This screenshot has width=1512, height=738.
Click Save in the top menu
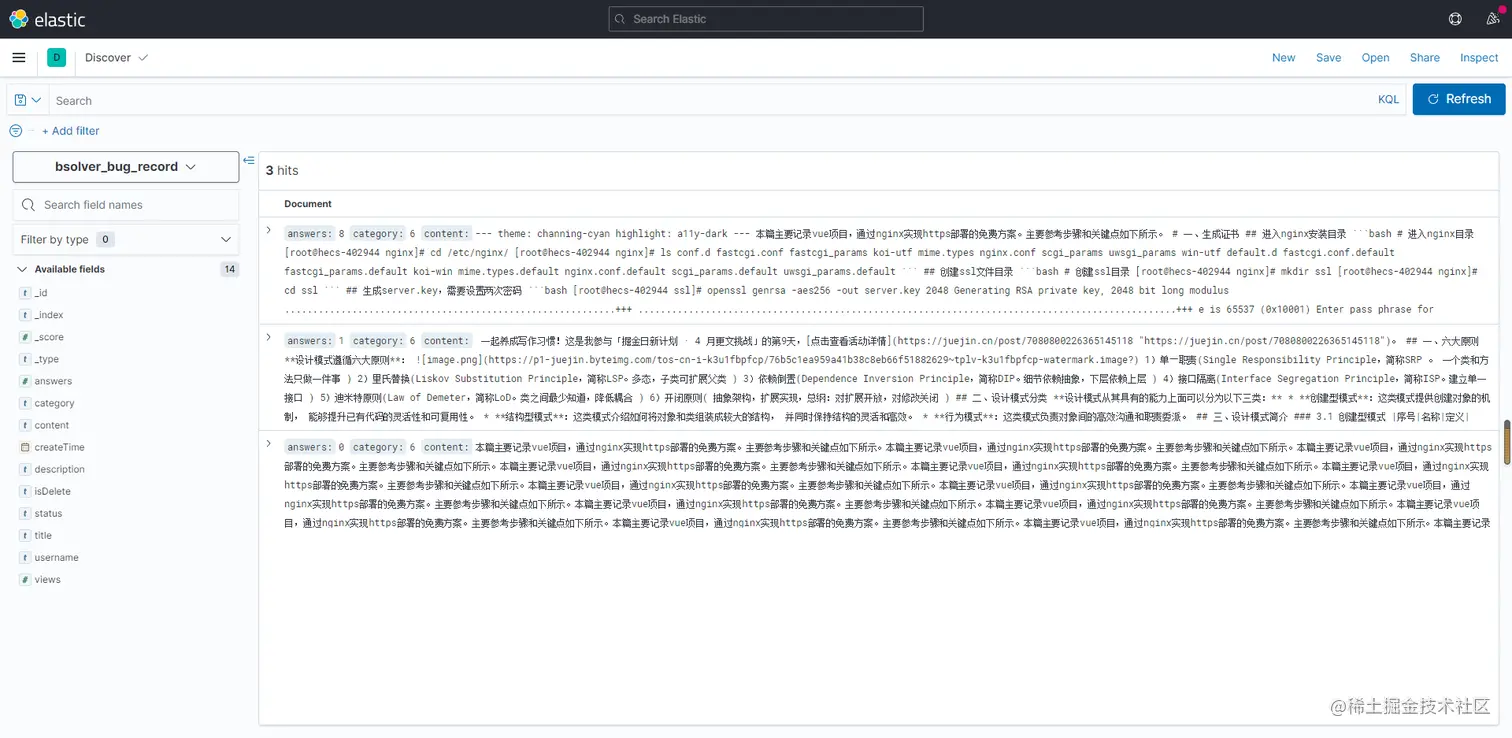coord(1328,58)
